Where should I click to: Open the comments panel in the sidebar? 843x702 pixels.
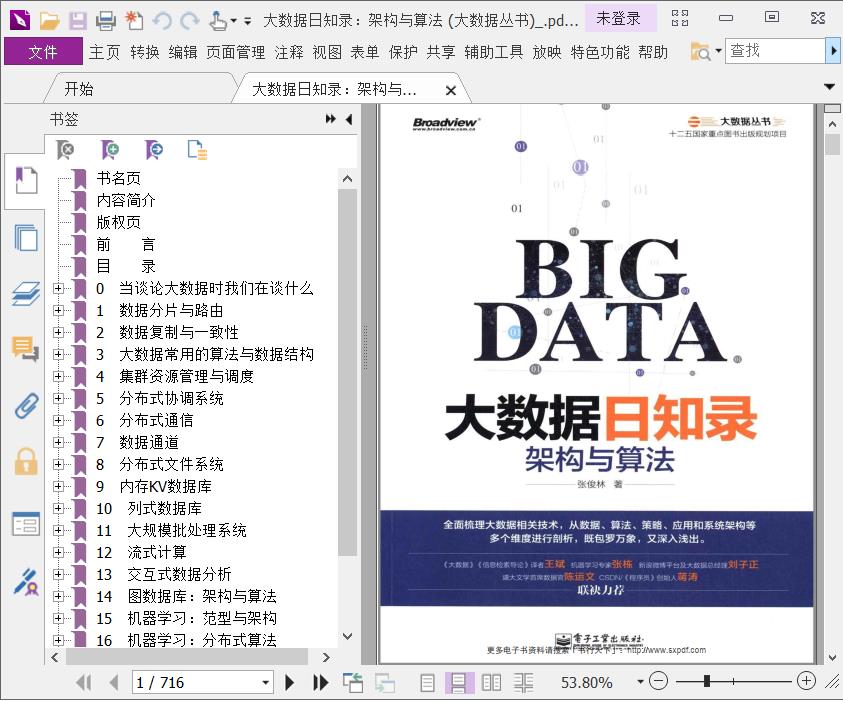click(26, 349)
